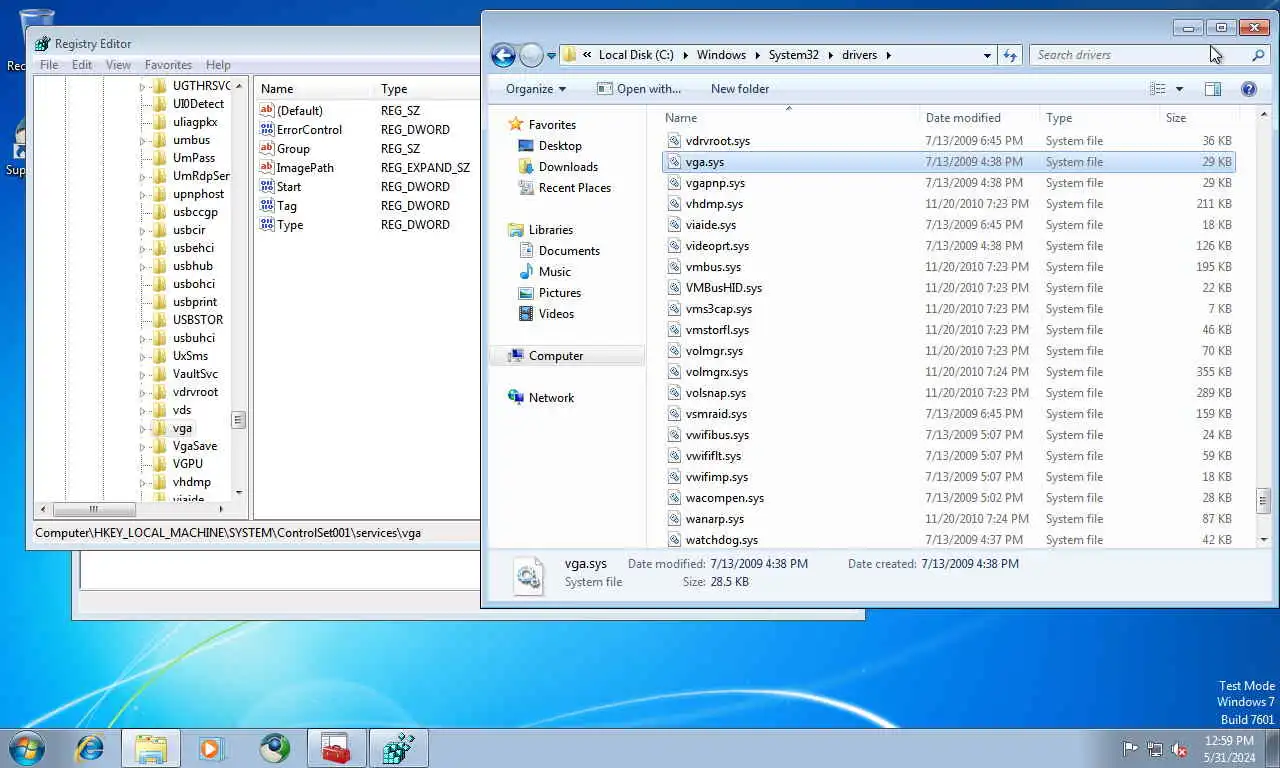Select the ImagePath registry value icon
Viewport: 1280px width, 768px height.
point(267,168)
